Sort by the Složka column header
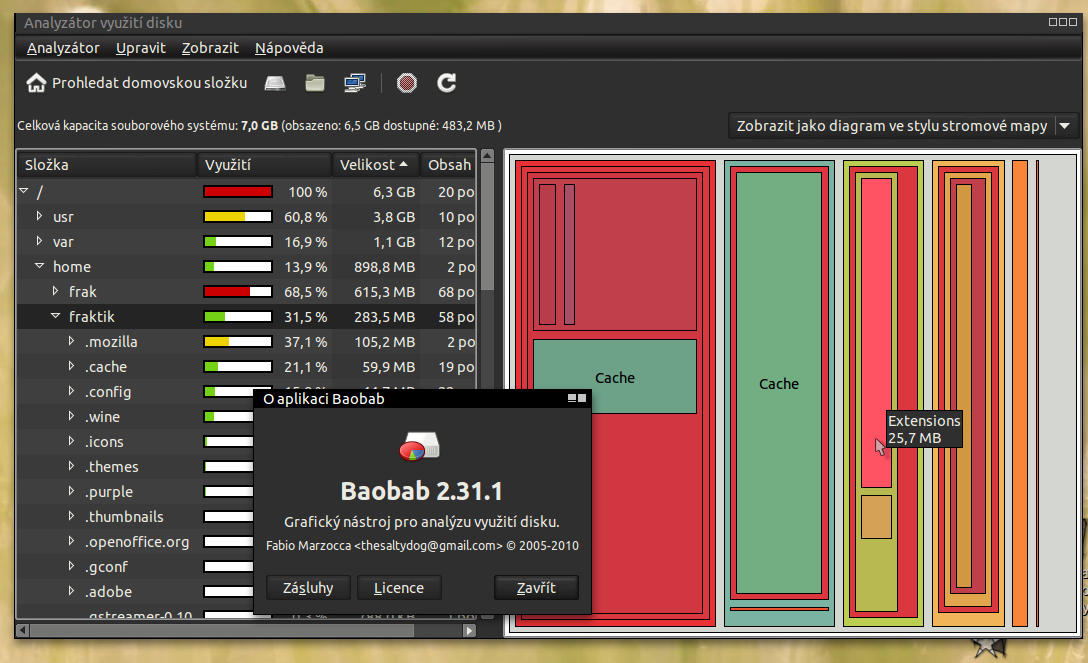 (107, 165)
